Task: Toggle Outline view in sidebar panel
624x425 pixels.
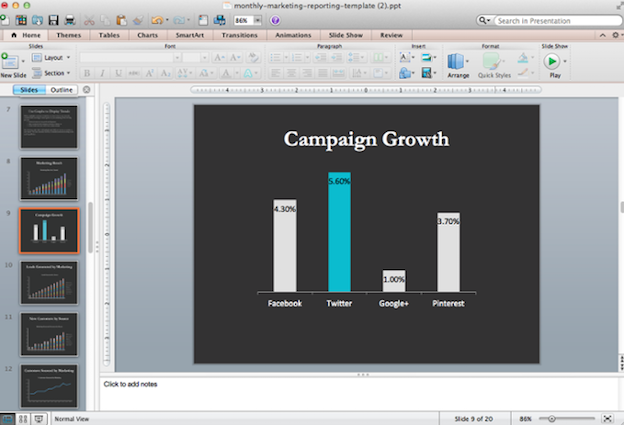Action: [62, 90]
